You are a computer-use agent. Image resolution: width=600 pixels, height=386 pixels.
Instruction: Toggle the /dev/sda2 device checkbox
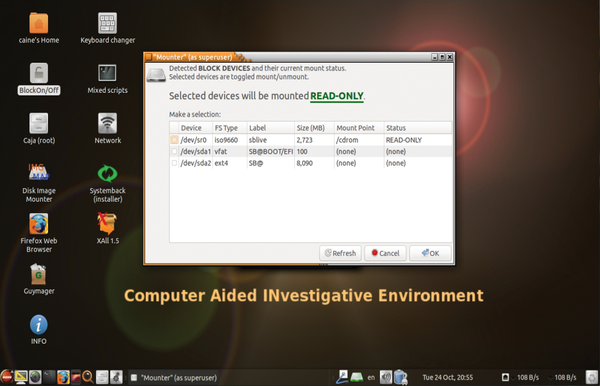point(174,163)
